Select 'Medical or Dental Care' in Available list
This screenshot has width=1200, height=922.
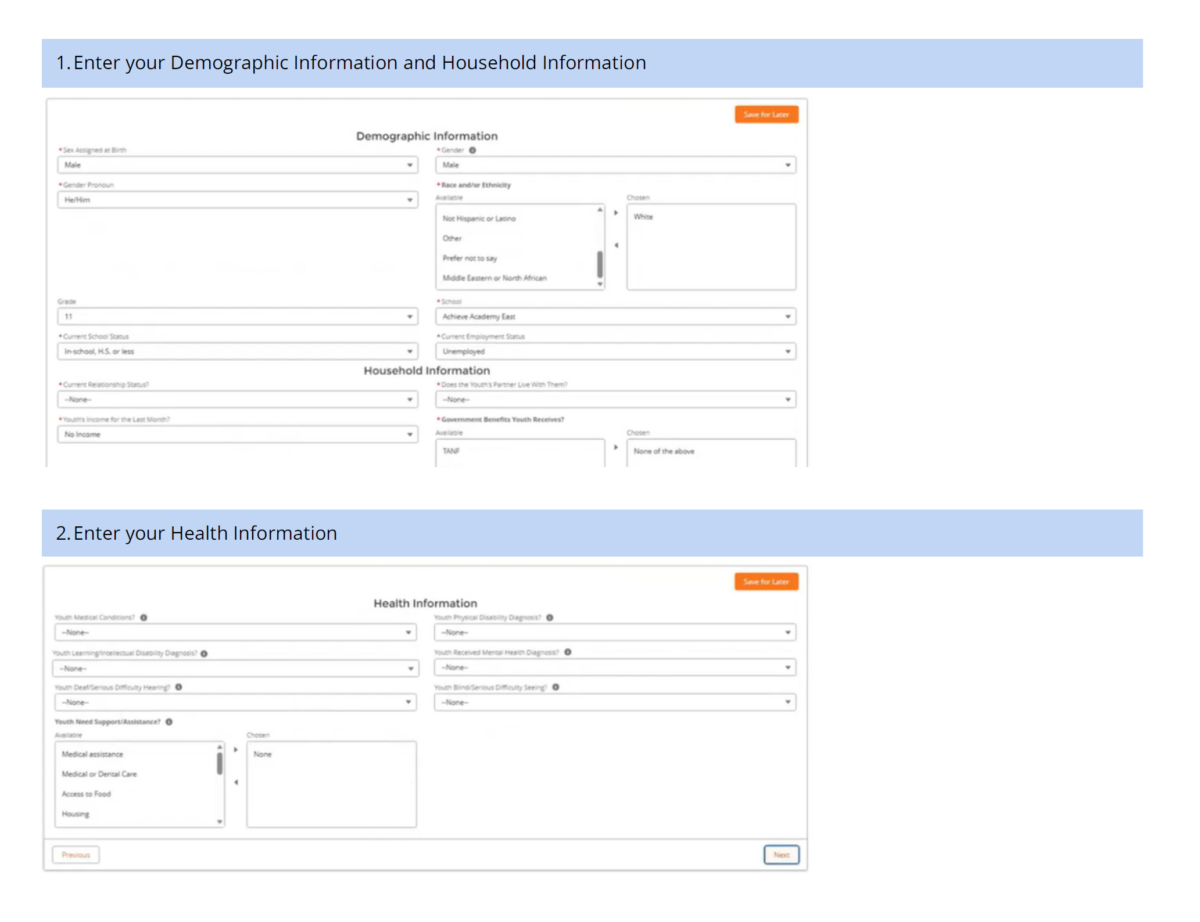[100, 774]
